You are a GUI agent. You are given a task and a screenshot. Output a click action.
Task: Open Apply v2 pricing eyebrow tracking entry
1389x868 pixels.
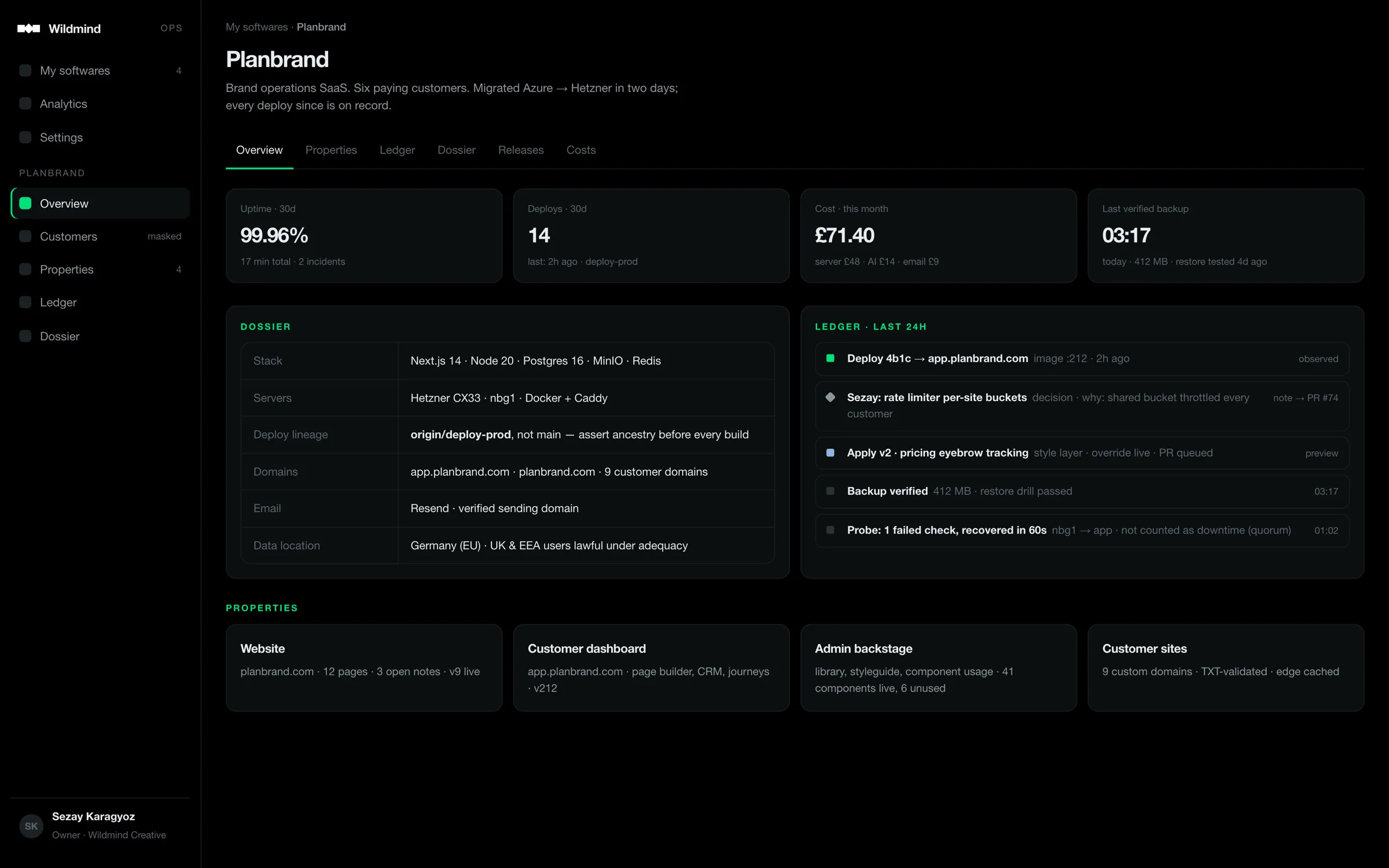point(1082,453)
